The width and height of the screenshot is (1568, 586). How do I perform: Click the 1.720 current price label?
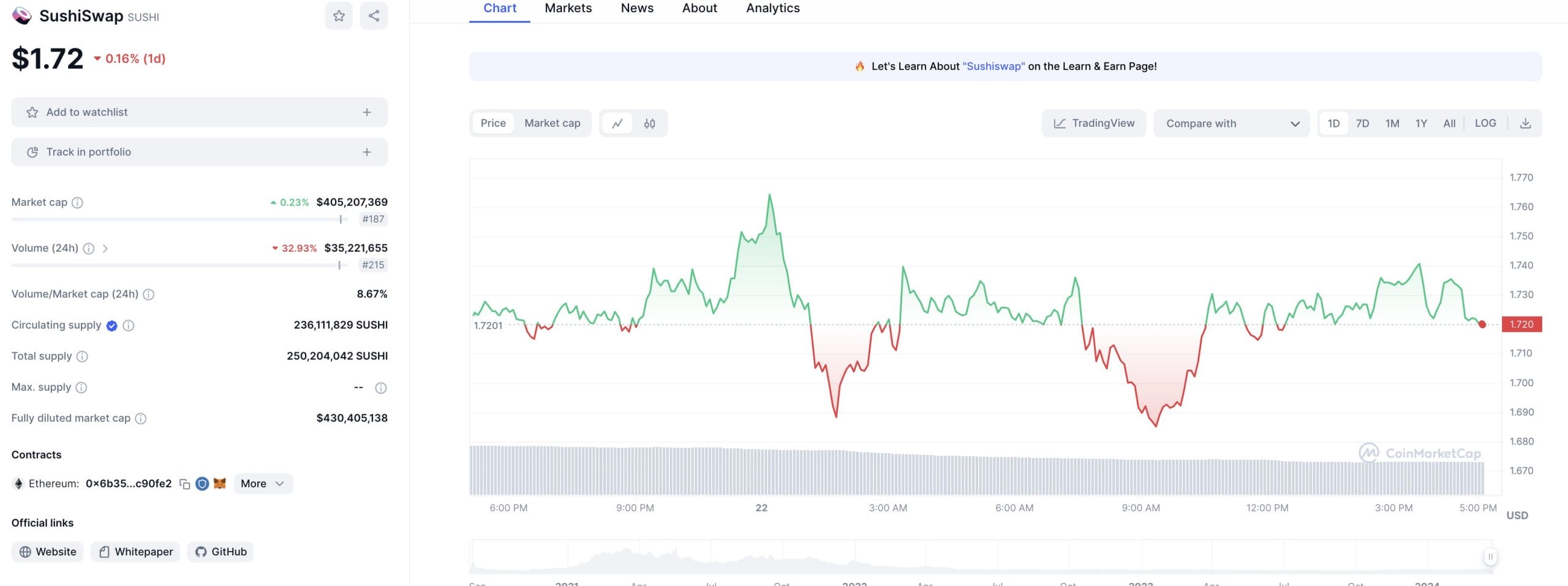(1522, 325)
